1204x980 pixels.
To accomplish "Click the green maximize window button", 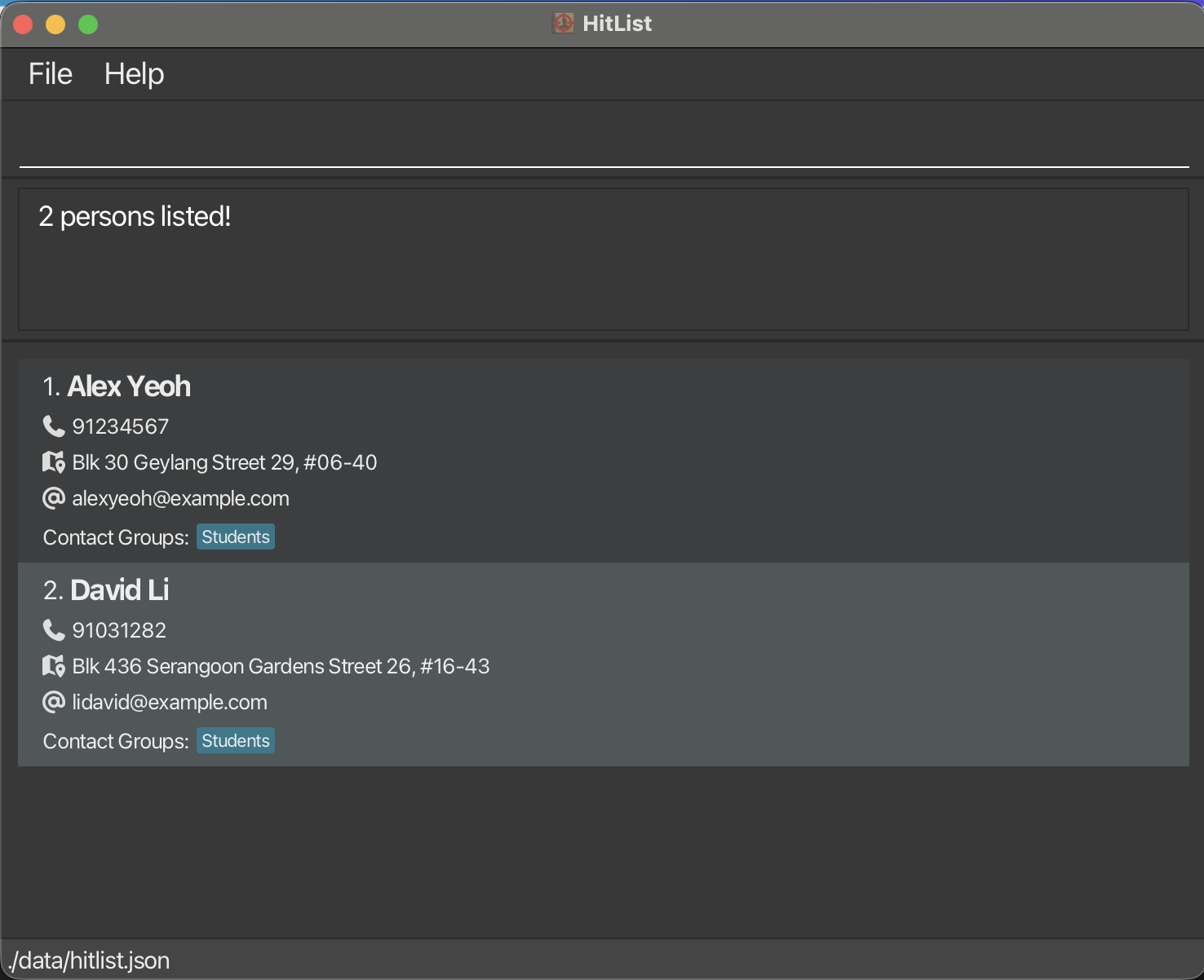I will coord(88,24).
